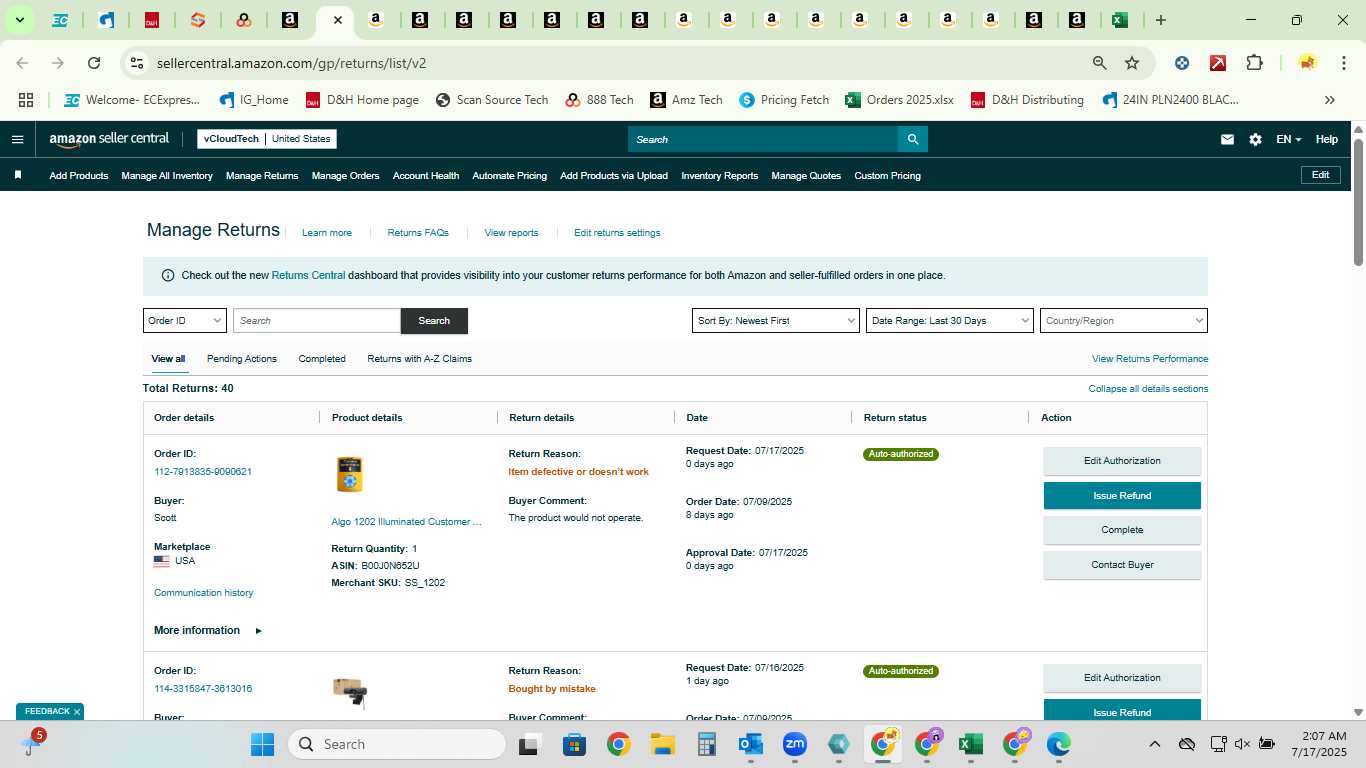Open Inventory Reports menu item

(719, 175)
